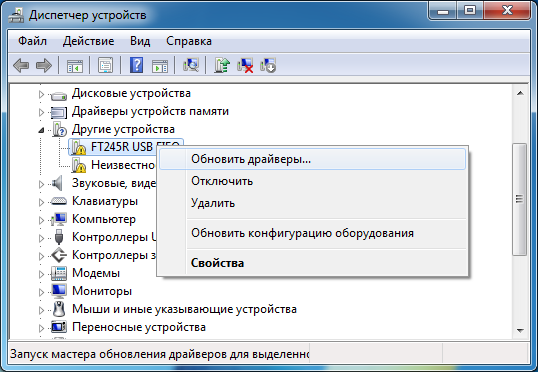Select the Клавиатуры label
Screen dimensions: 538x372
pyautogui.click(x=105, y=201)
